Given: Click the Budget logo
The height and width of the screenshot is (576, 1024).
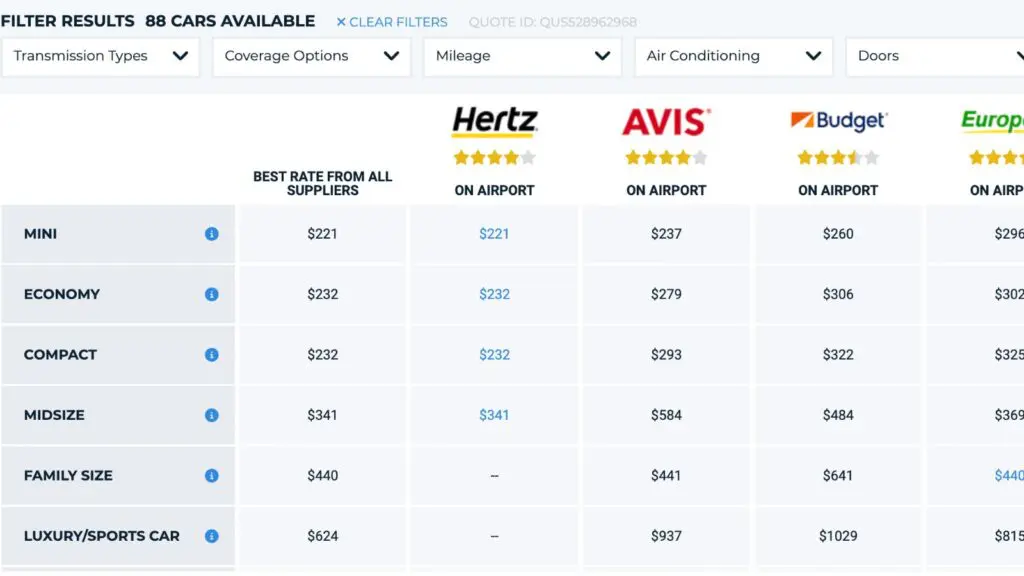Looking at the screenshot, I should click(838, 121).
